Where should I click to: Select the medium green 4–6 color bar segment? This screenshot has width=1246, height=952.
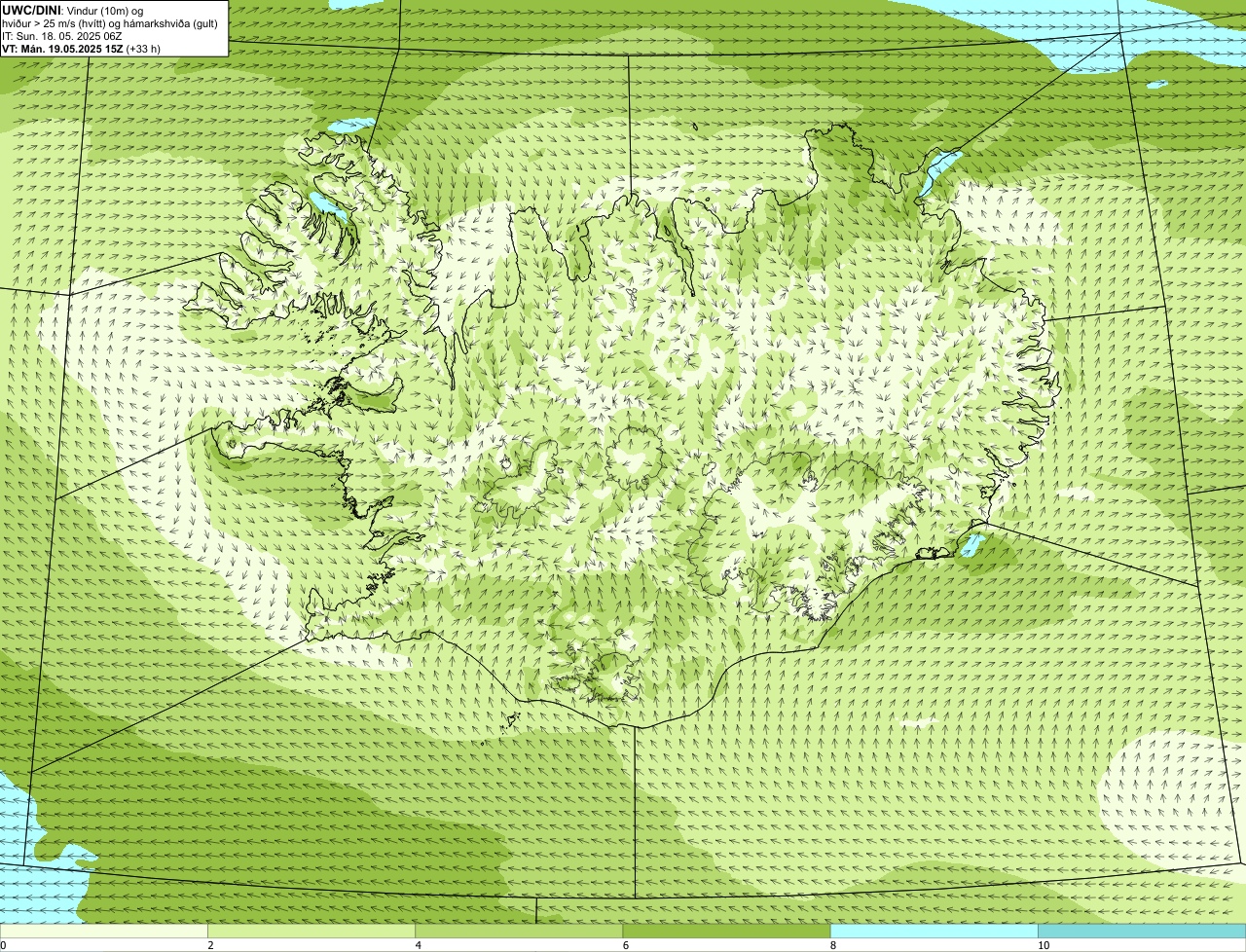click(519, 932)
